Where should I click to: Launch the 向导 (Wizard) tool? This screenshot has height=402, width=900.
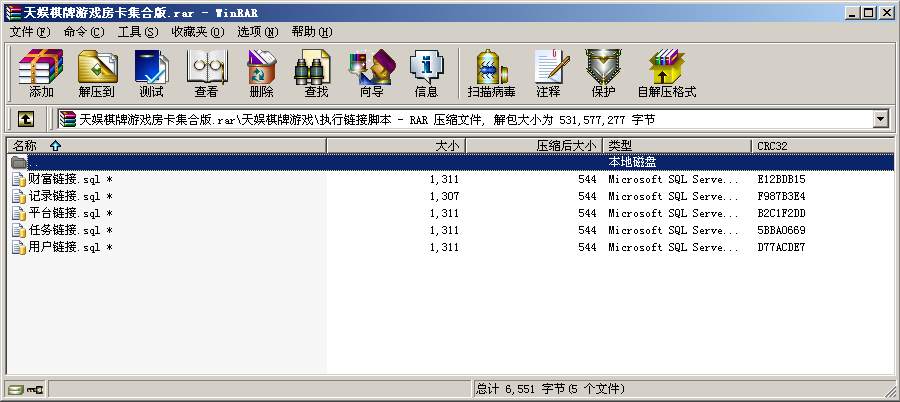[371, 72]
